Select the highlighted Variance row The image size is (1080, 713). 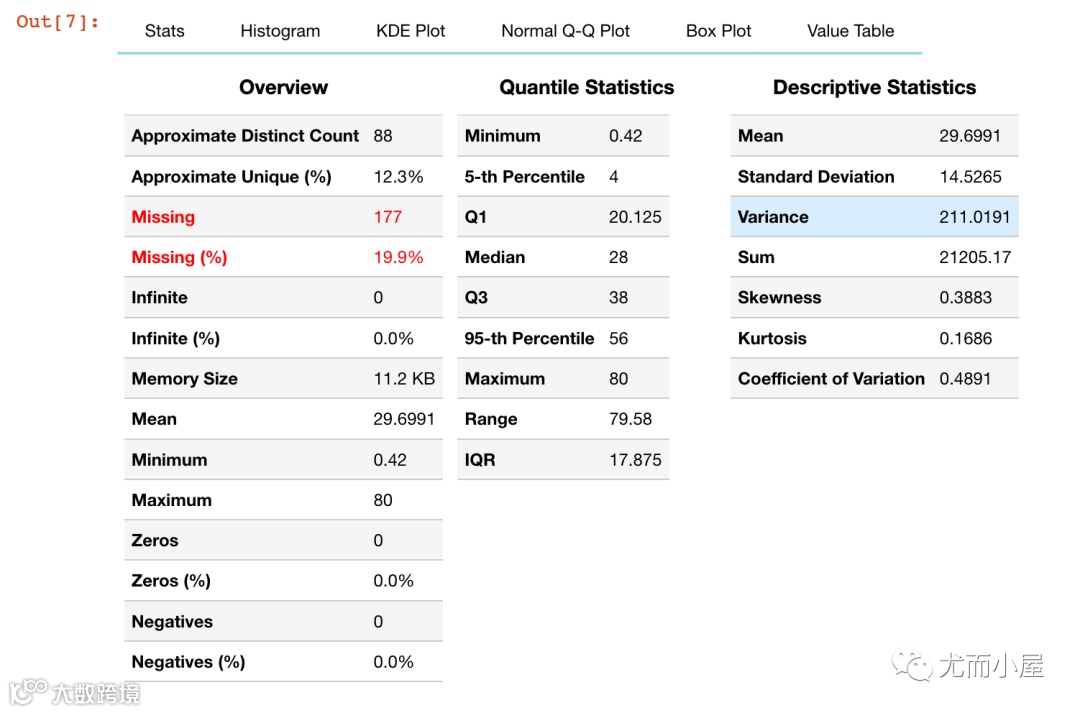point(873,217)
